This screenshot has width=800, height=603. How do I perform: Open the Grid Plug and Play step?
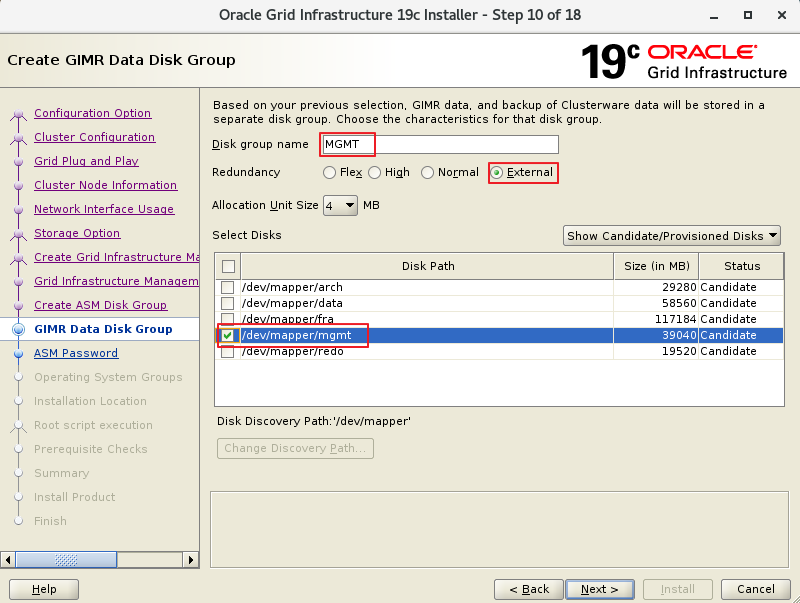coord(86,161)
